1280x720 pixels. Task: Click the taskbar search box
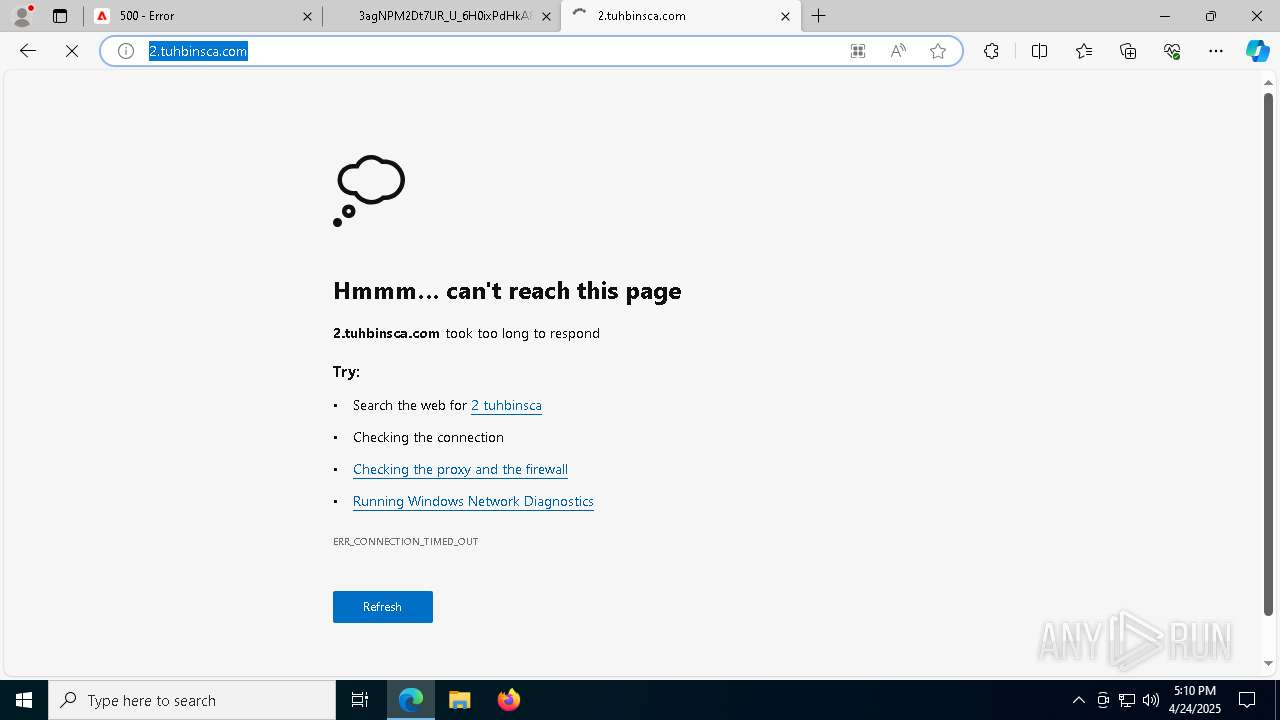[192, 700]
